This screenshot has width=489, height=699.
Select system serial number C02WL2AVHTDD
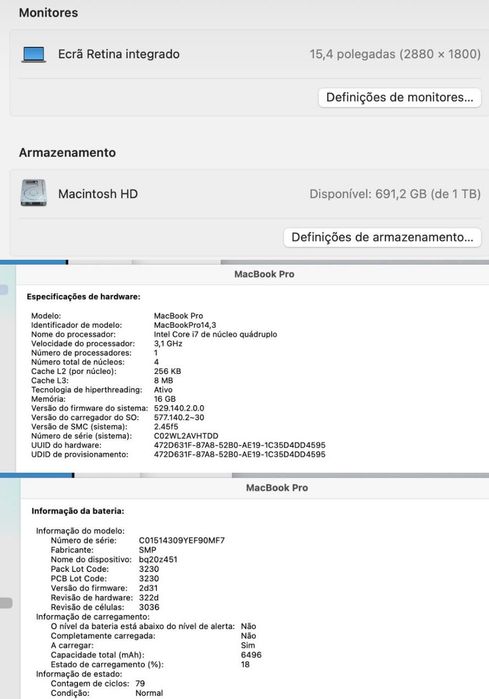186,436
